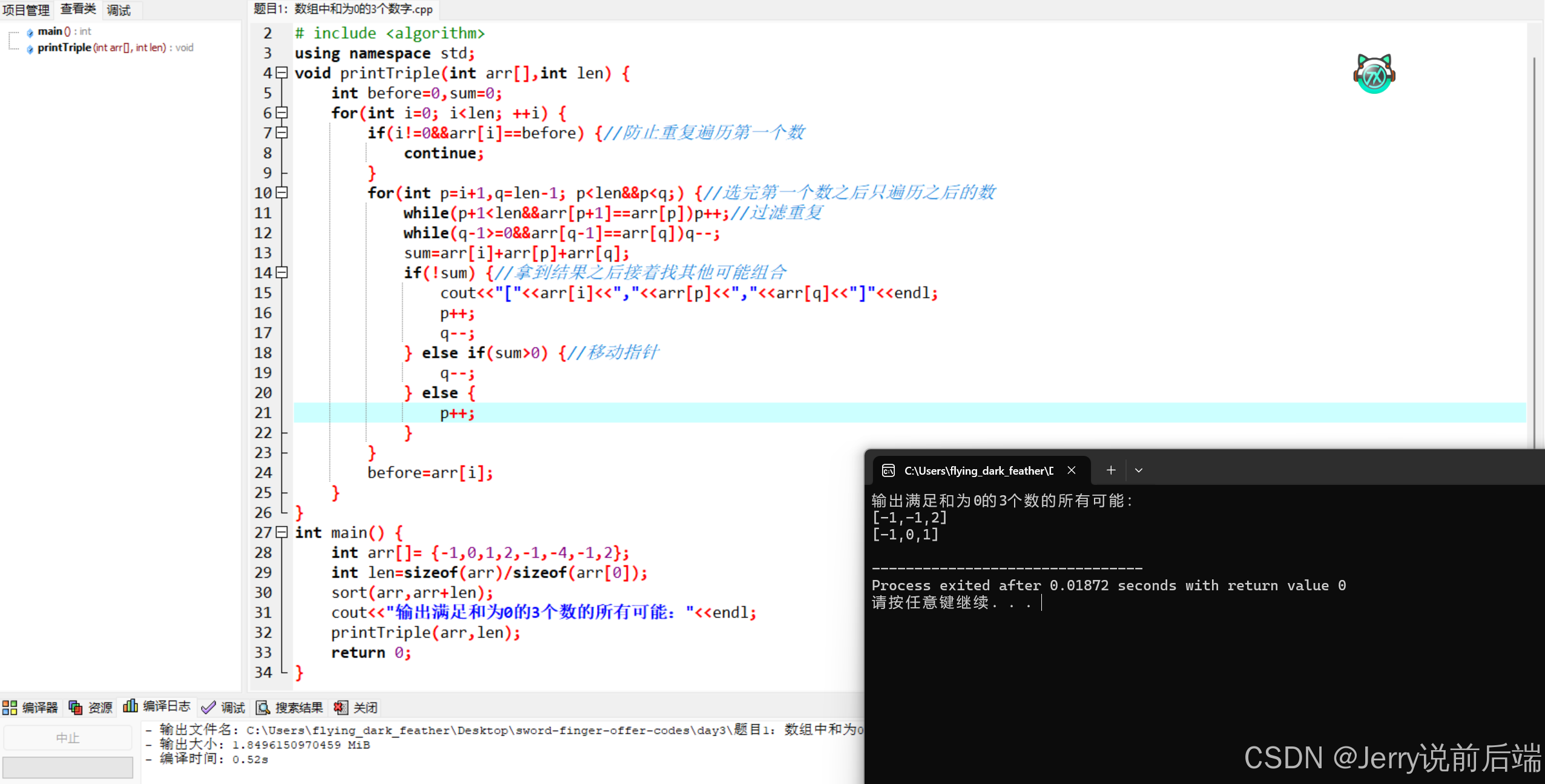Open the 调试 tab in left panel
The height and width of the screenshot is (784, 1545).
[119, 10]
